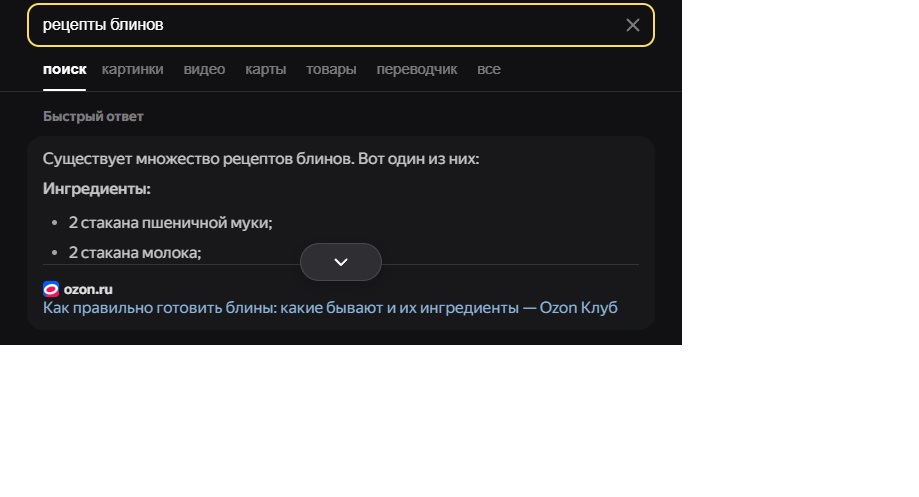Open the 'ozon.ru' source domain link

tap(88, 290)
